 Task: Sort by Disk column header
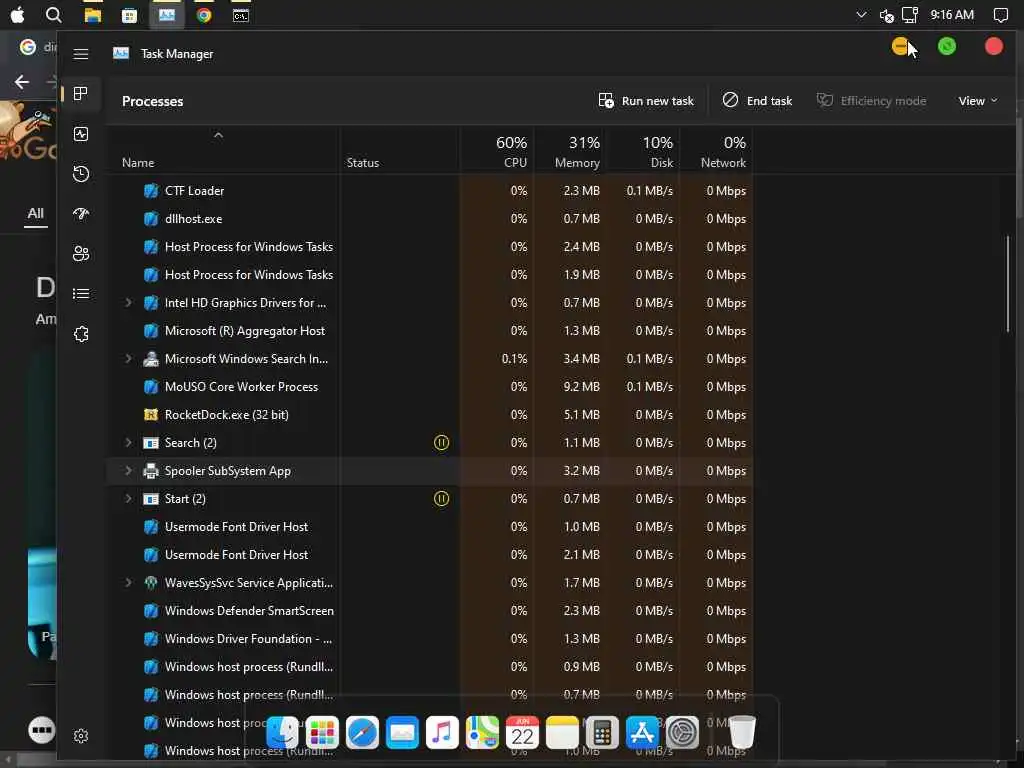click(x=644, y=152)
